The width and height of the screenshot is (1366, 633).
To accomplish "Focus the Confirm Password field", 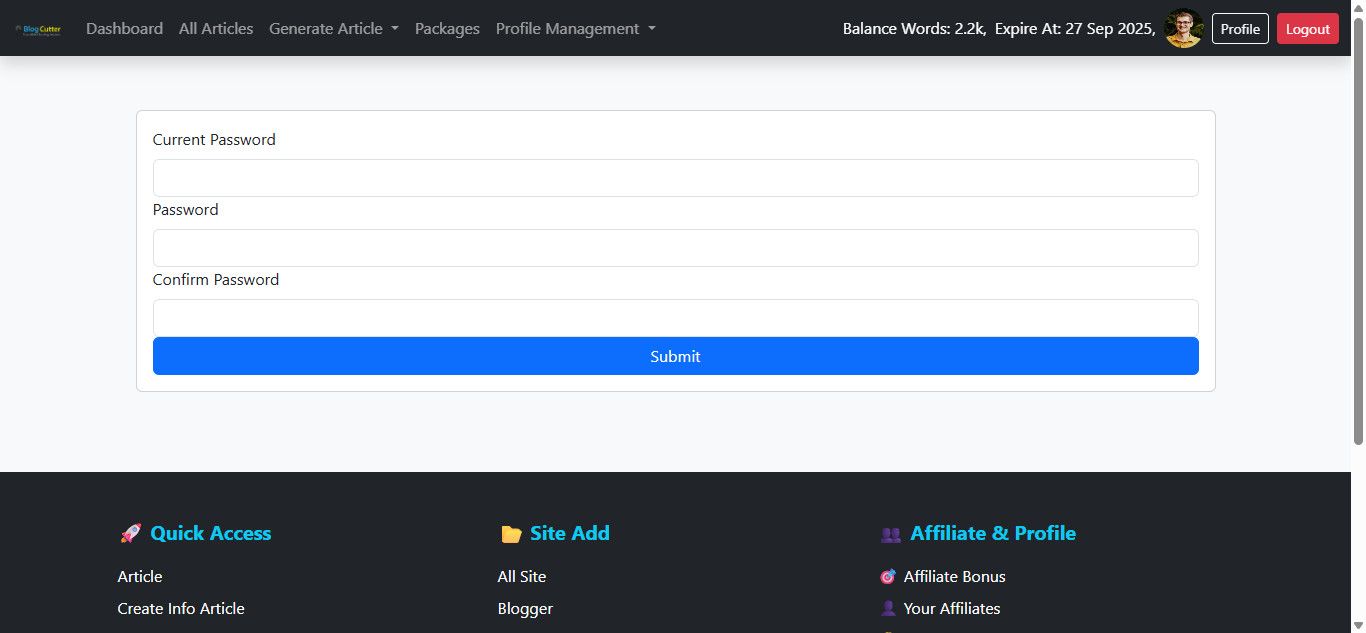I will pos(675,318).
